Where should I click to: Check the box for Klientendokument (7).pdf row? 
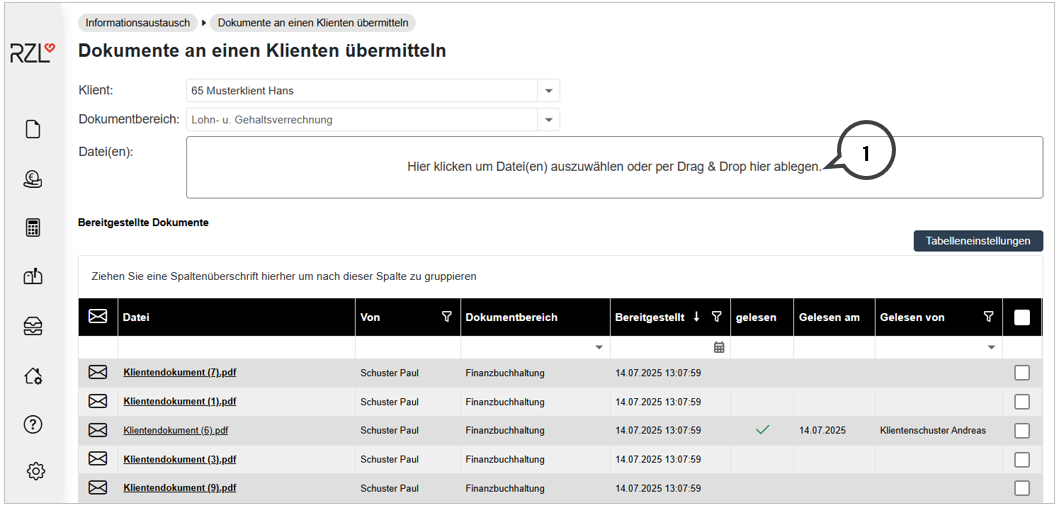coord(1021,373)
